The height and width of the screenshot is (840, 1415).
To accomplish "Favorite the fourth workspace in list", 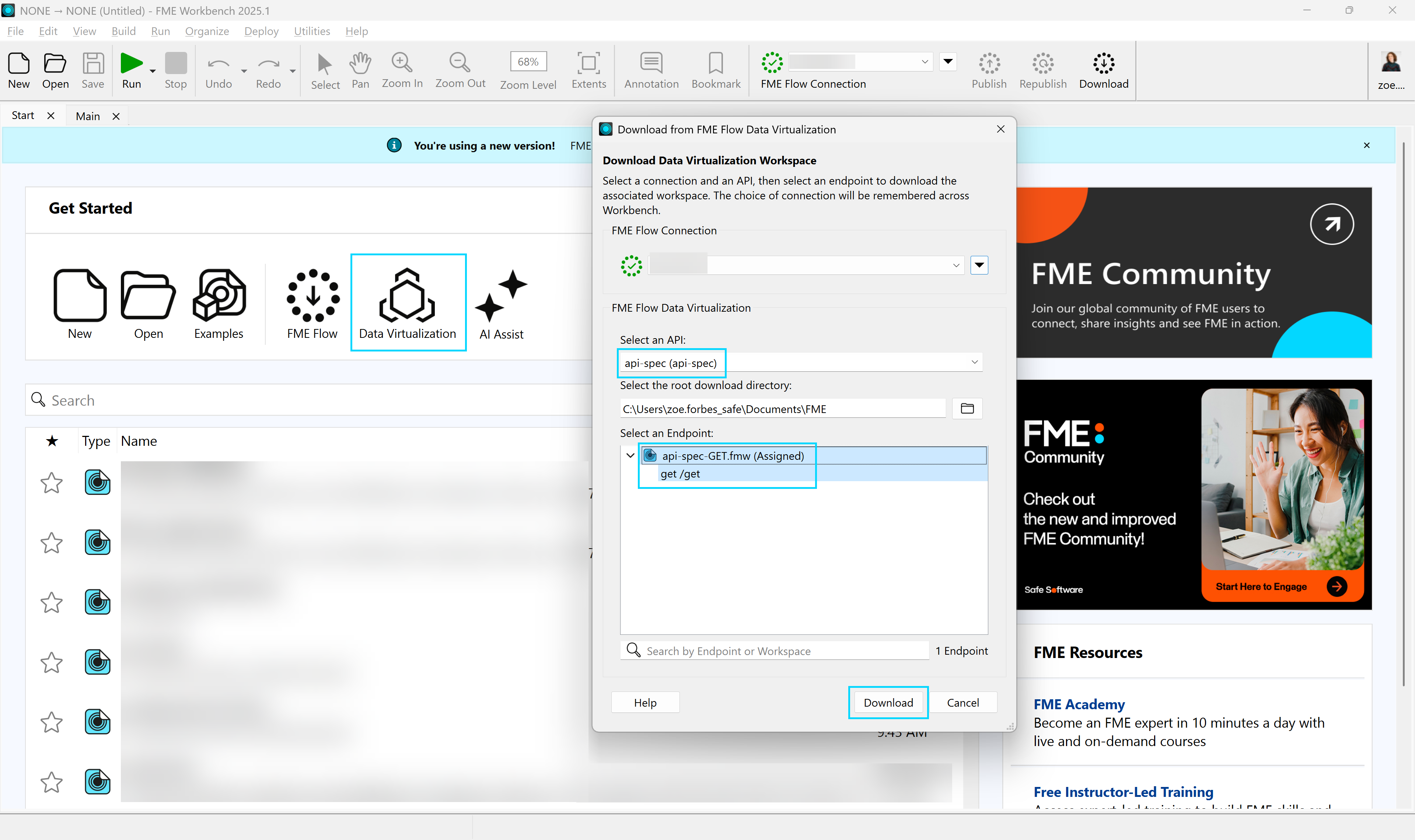I will tap(51, 662).
